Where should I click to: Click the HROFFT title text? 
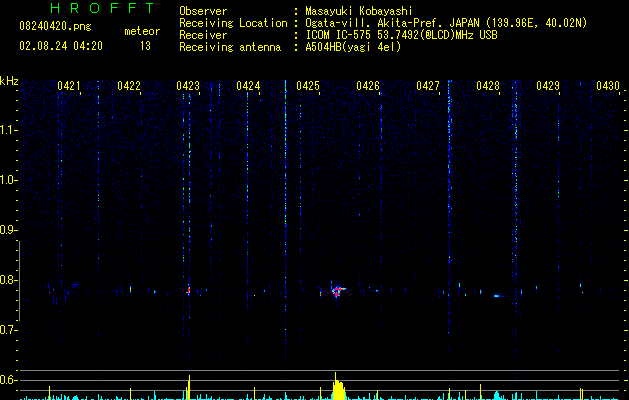(x=103, y=8)
